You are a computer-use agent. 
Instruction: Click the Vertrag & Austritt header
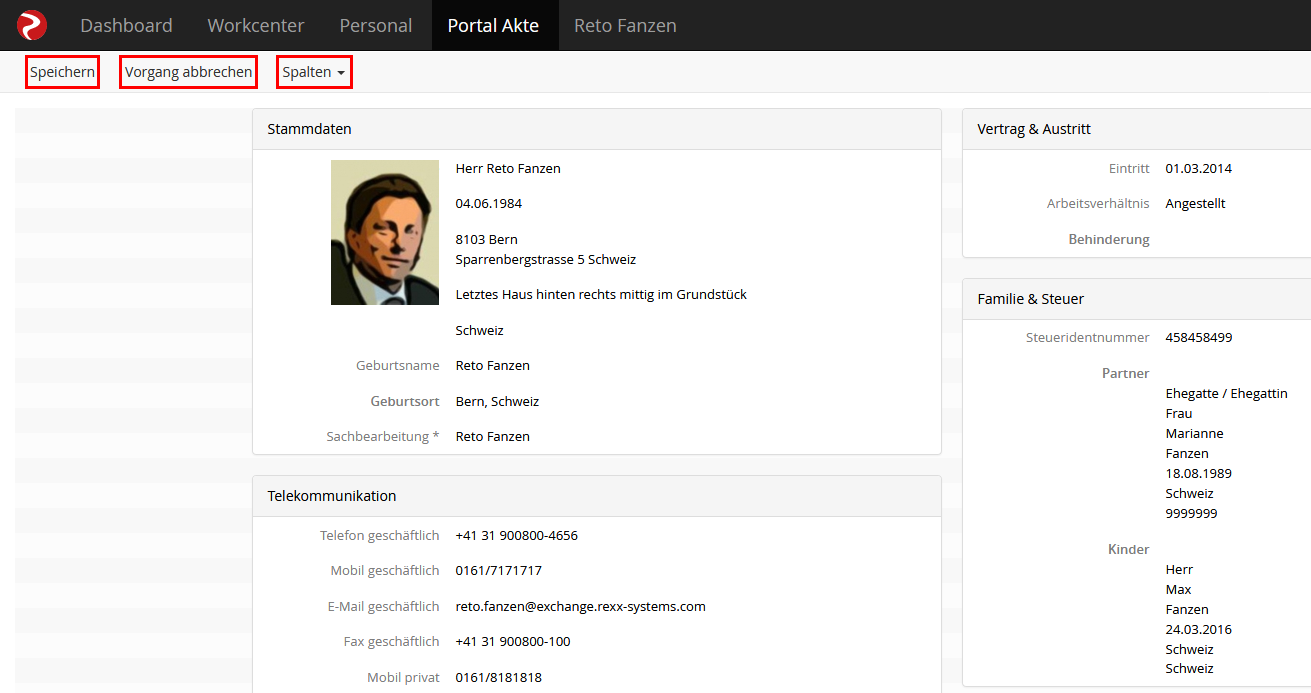(1137, 129)
